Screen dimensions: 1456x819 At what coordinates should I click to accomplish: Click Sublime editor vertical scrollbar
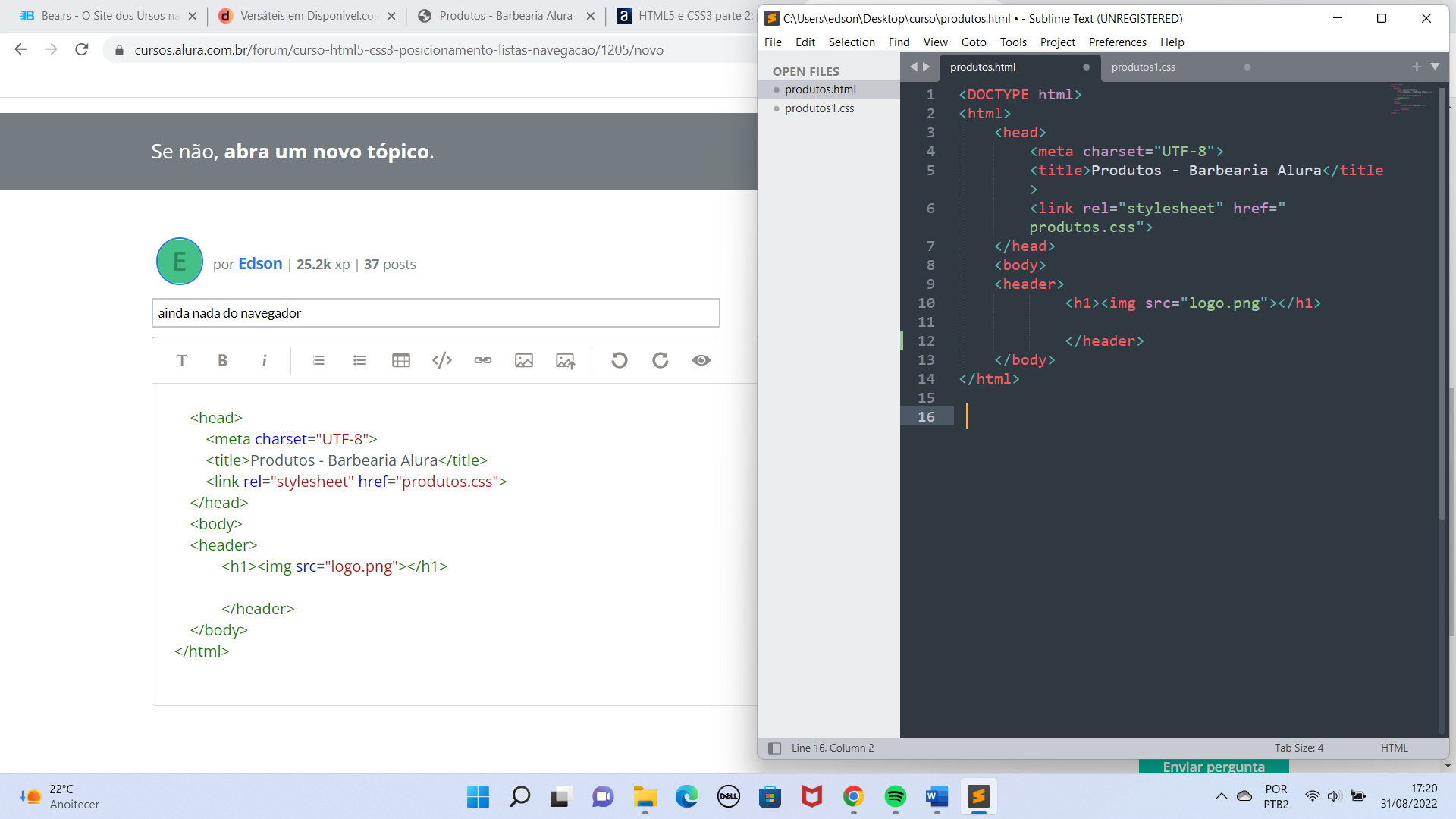coord(1442,303)
